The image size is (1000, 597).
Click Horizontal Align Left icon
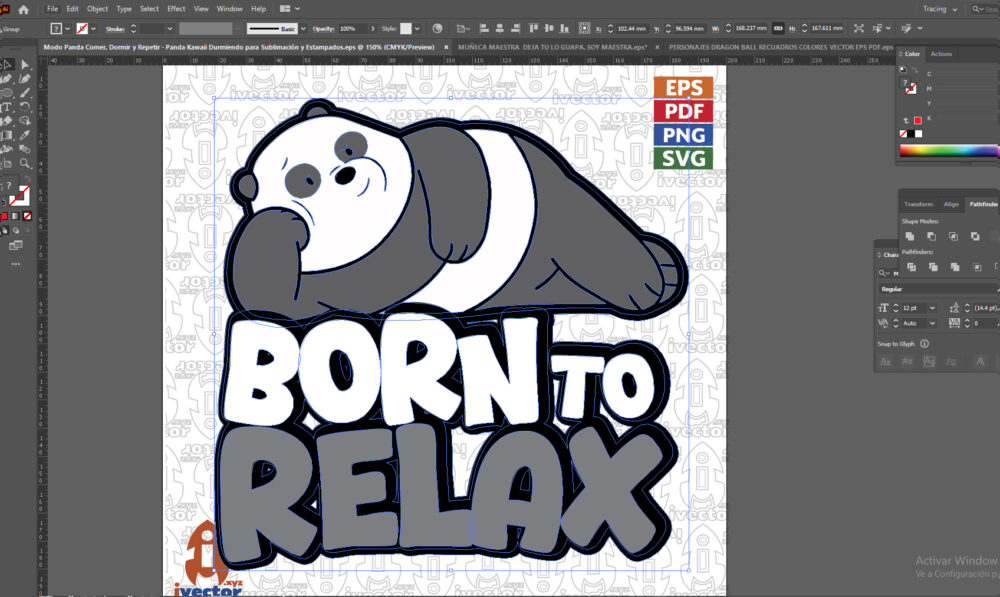(x=484, y=28)
